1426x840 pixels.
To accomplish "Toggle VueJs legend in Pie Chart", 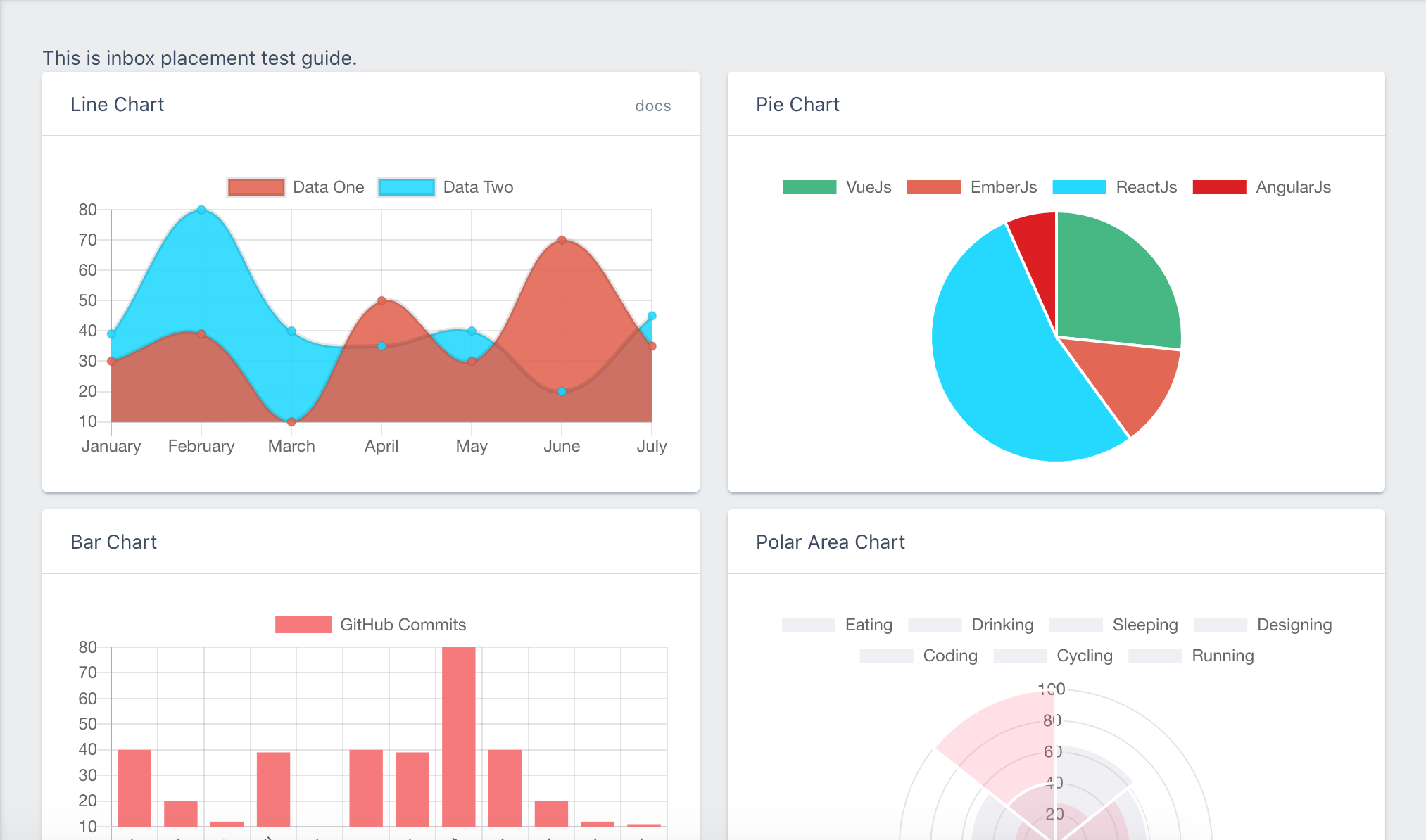I will [x=837, y=187].
